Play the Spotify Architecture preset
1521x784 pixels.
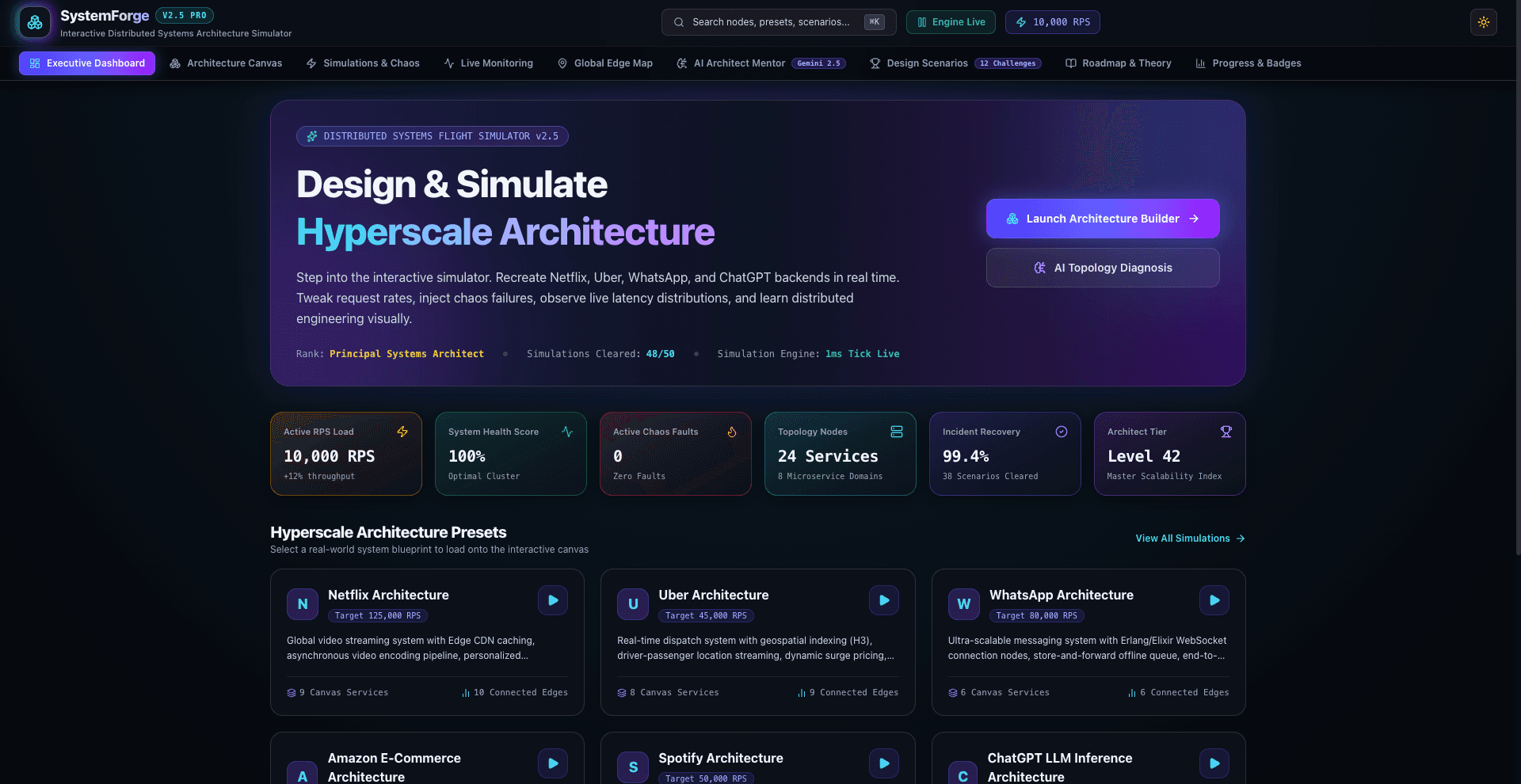pos(884,763)
